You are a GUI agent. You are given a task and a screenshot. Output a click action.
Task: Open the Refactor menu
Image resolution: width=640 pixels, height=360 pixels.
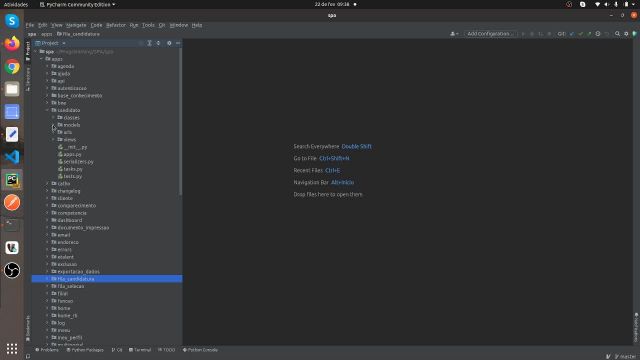(116, 25)
